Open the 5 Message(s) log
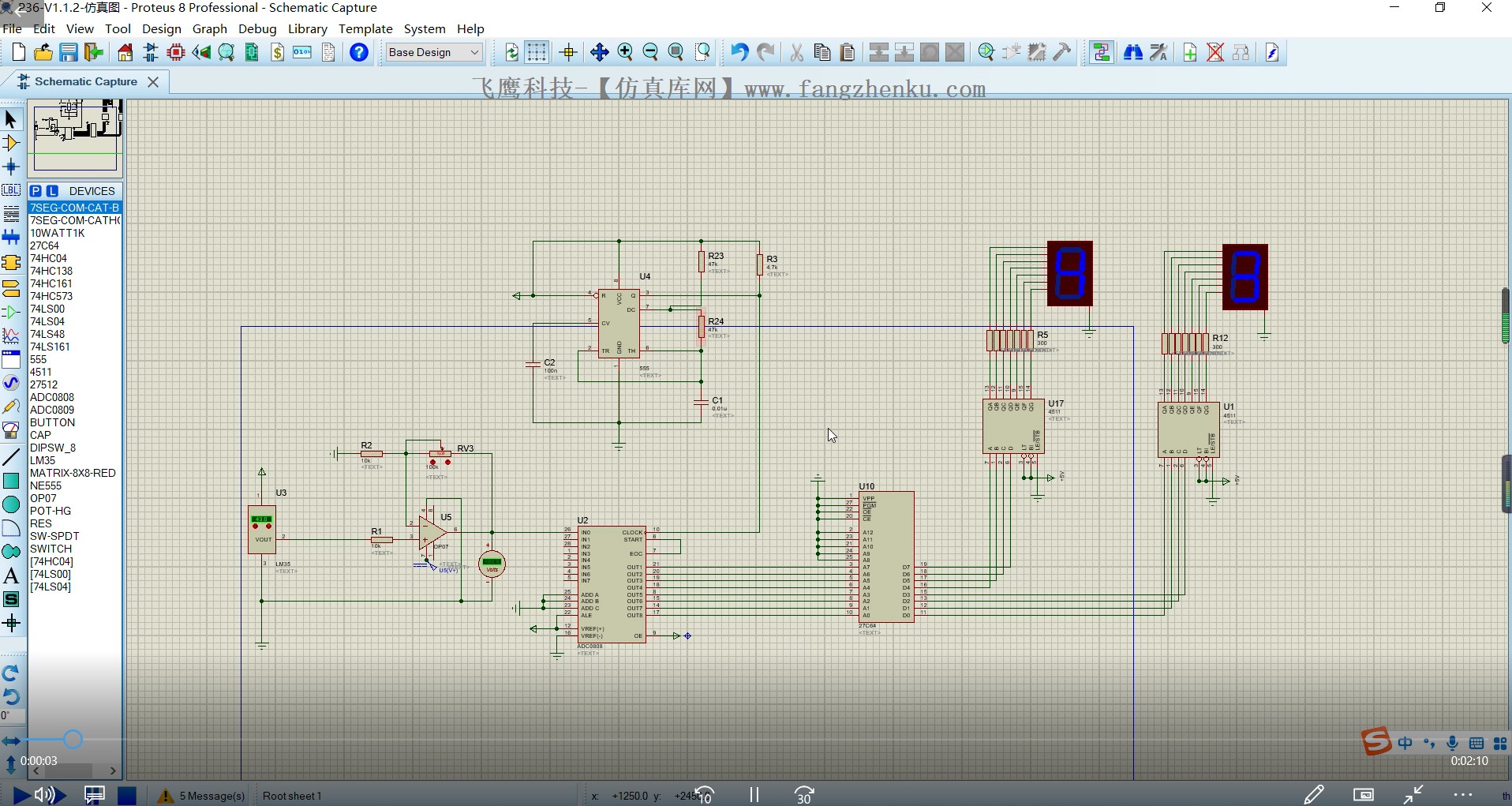The height and width of the screenshot is (806, 1512). click(202, 796)
